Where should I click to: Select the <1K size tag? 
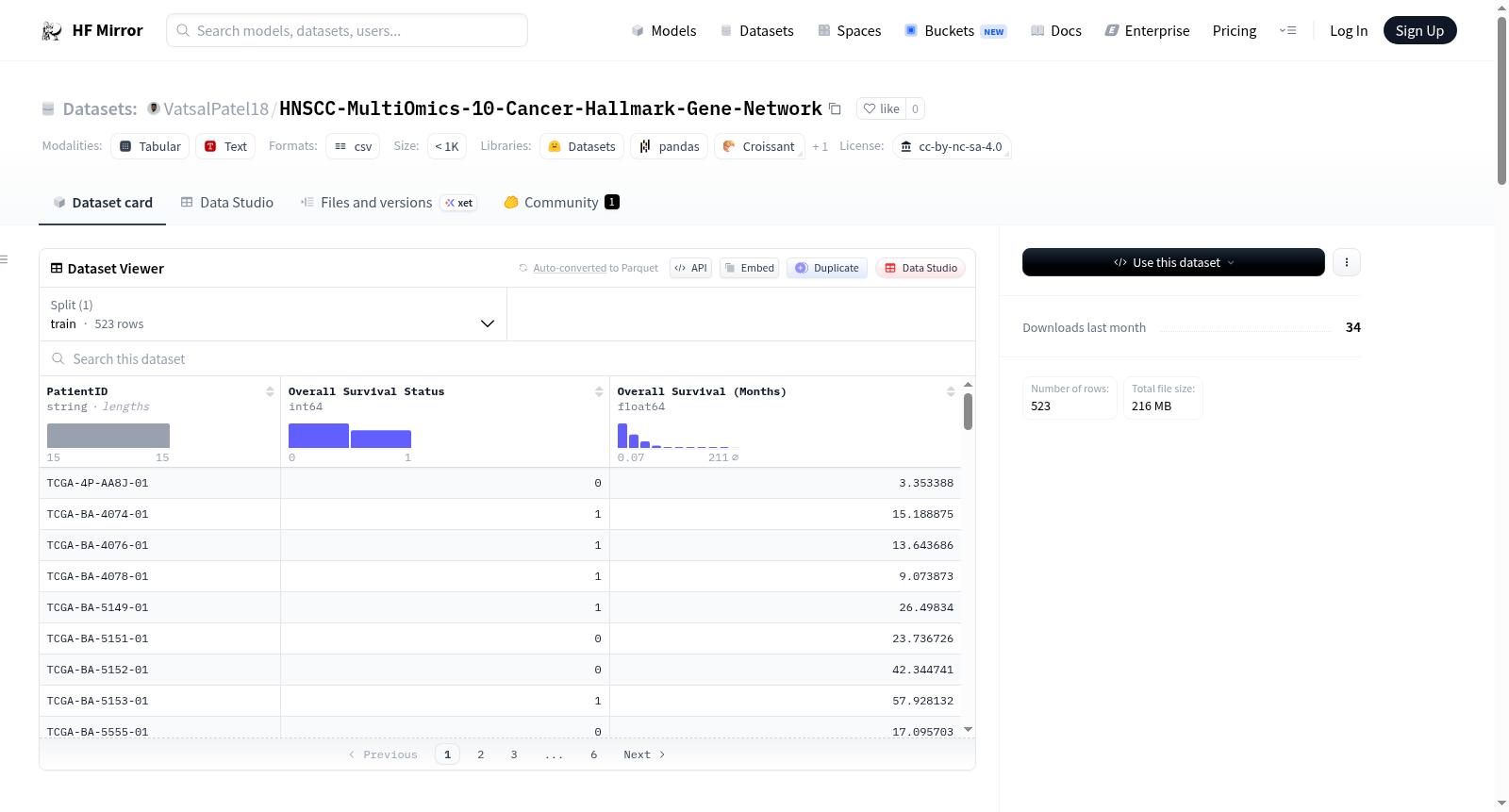pyautogui.click(x=447, y=146)
